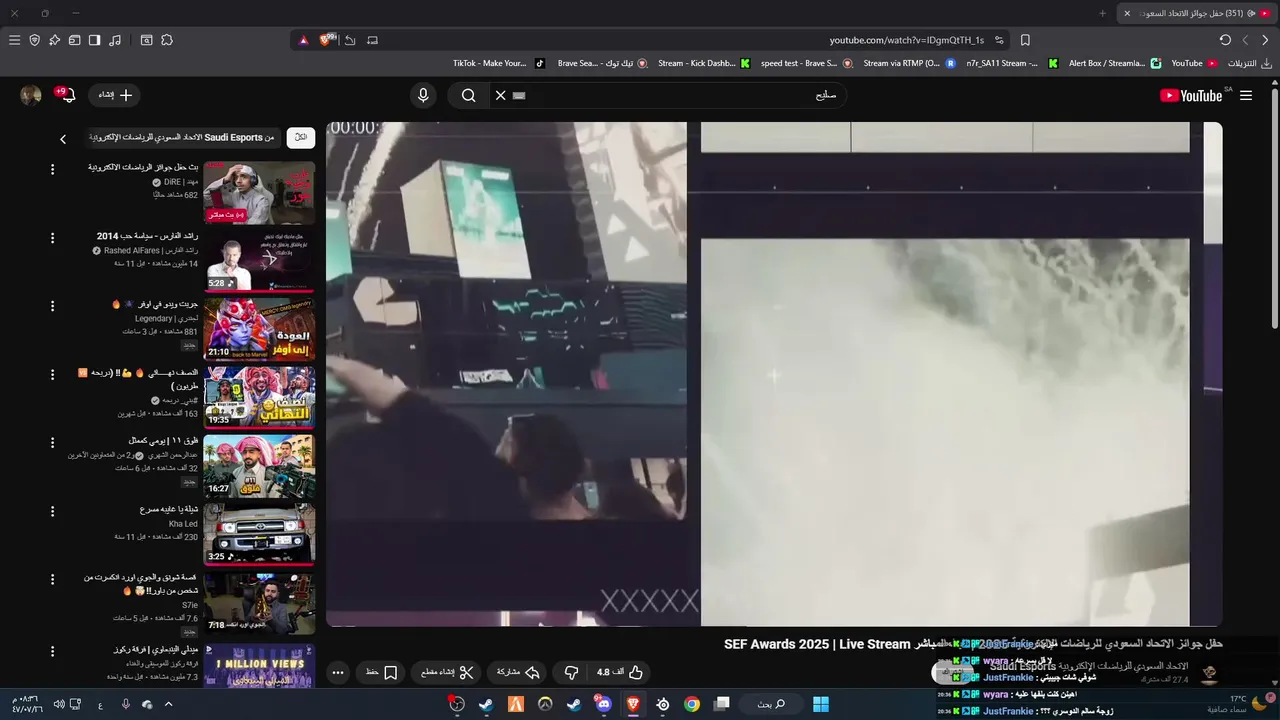Viewport: 1280px width, 720px height.
Task: Open the speed test - Brave S... bookmark
Action: coord(806,63)
